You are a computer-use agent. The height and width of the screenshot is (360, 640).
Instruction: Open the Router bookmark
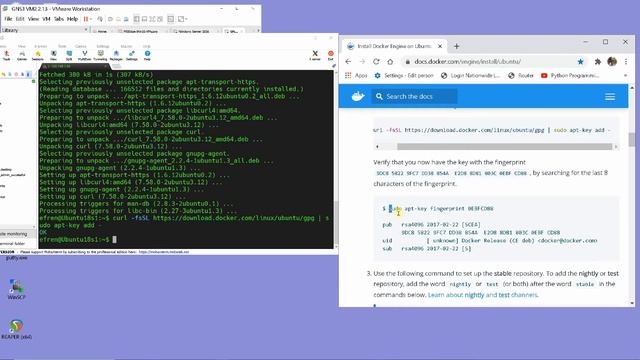click(x=521, y=76)
